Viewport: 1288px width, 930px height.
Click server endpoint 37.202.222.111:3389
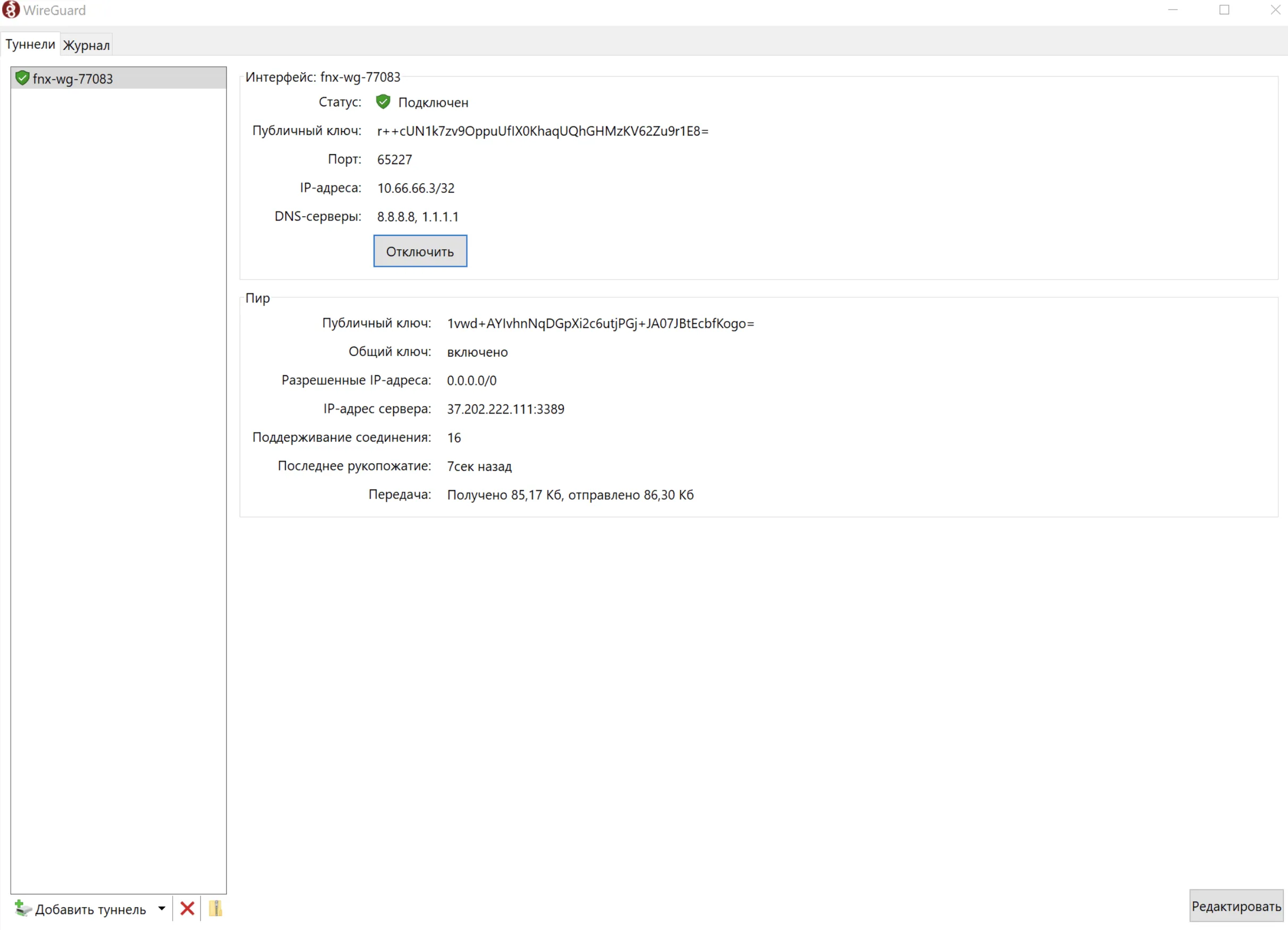pyautogui.click(x=505, y=409)
